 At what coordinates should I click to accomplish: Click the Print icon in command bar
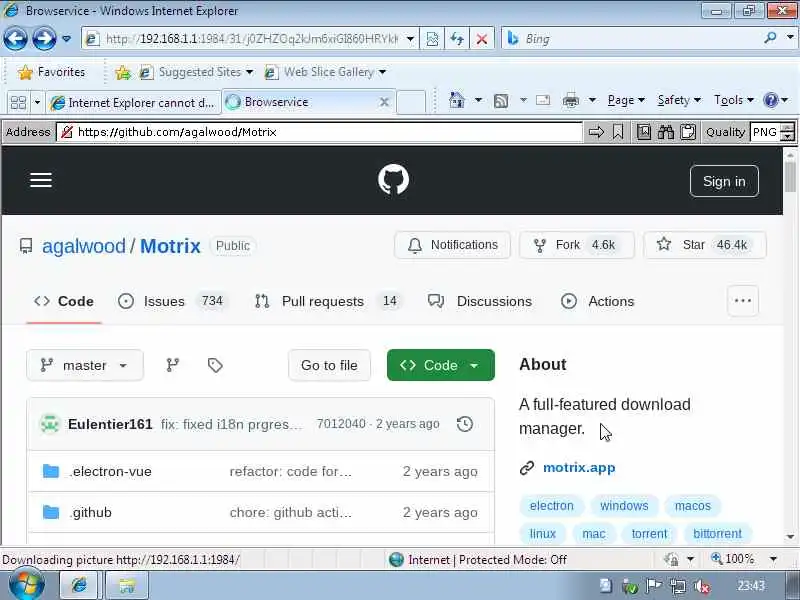pos(571,101)
